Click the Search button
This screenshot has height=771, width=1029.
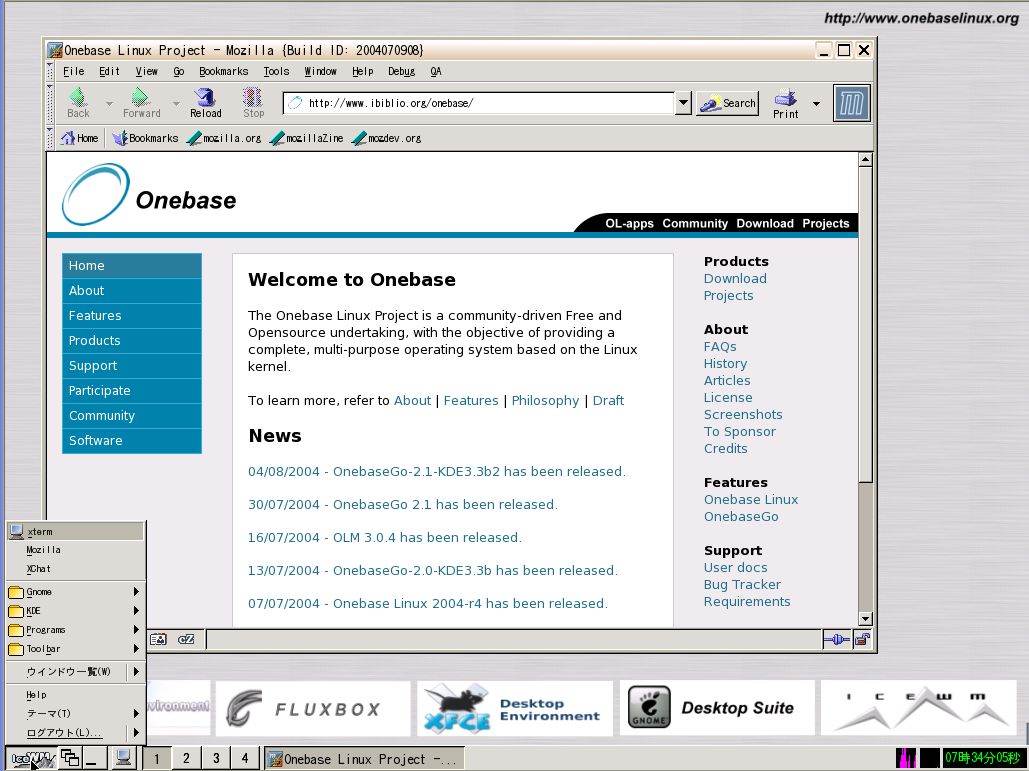pos(727,103)
